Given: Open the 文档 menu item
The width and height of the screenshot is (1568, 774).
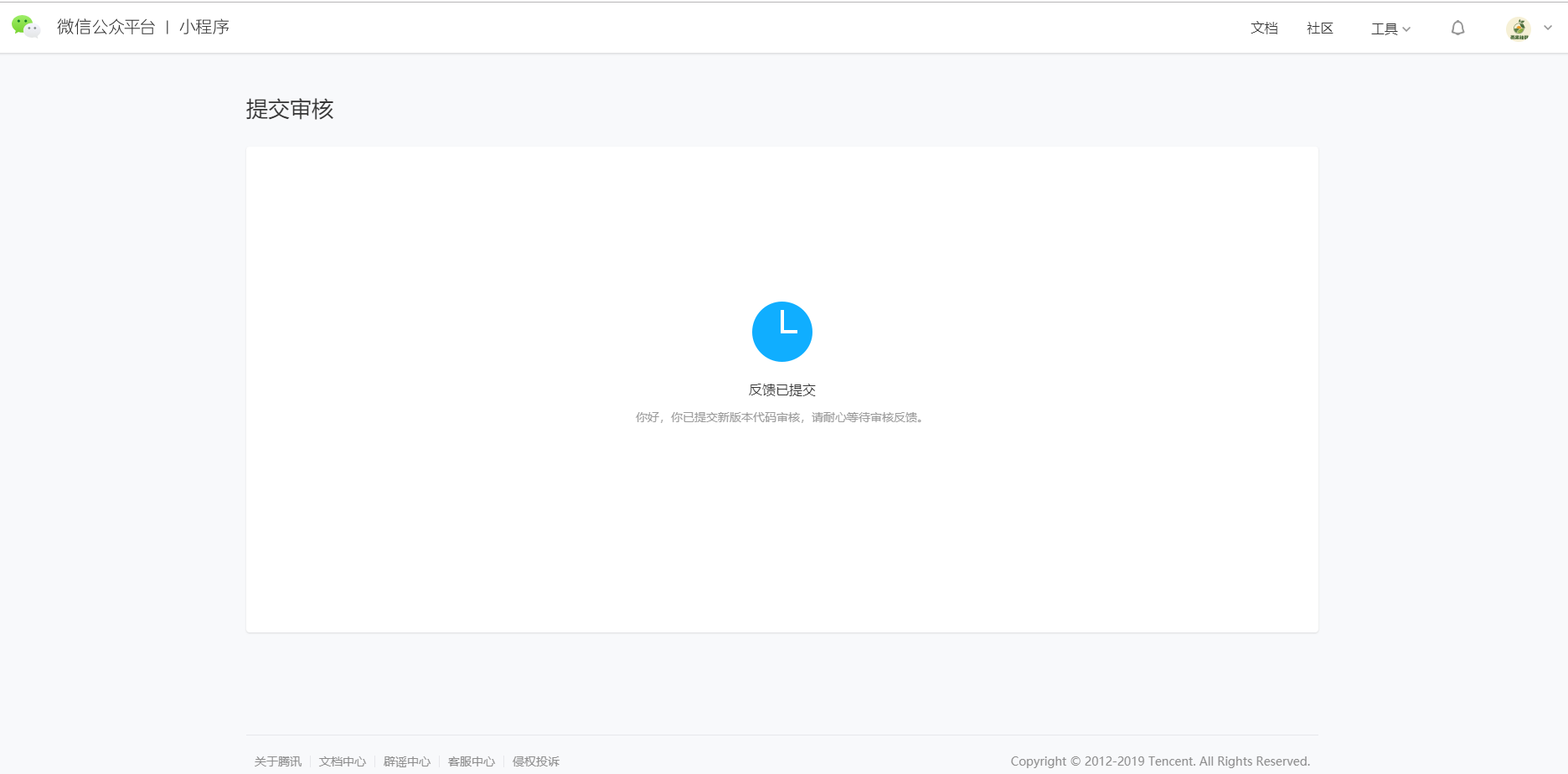Looking at the screenshot, I should coord(1264,28).
